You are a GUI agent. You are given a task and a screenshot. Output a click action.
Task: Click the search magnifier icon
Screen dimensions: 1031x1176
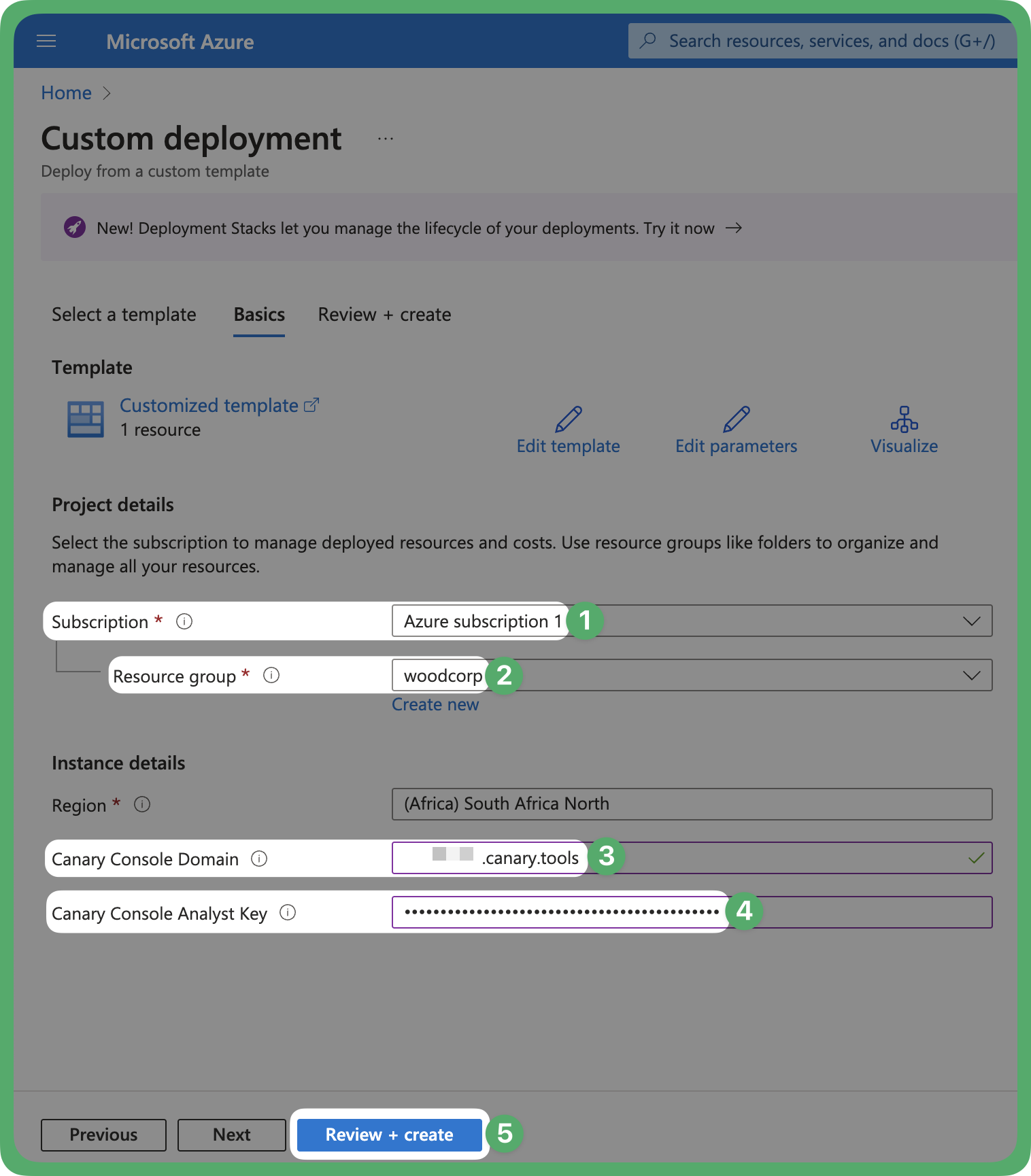[x=648, y=40]
